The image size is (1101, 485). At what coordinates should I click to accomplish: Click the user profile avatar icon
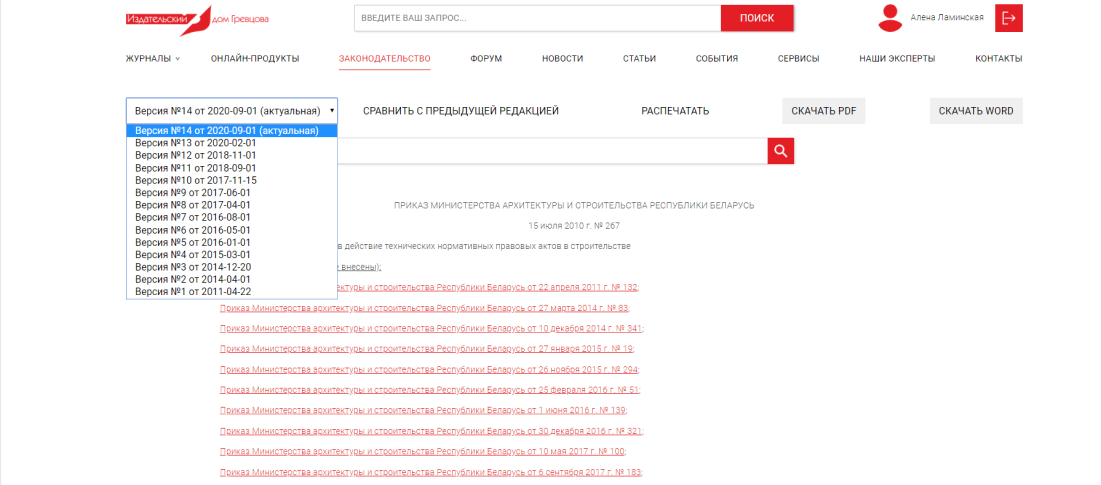[889, 18]
